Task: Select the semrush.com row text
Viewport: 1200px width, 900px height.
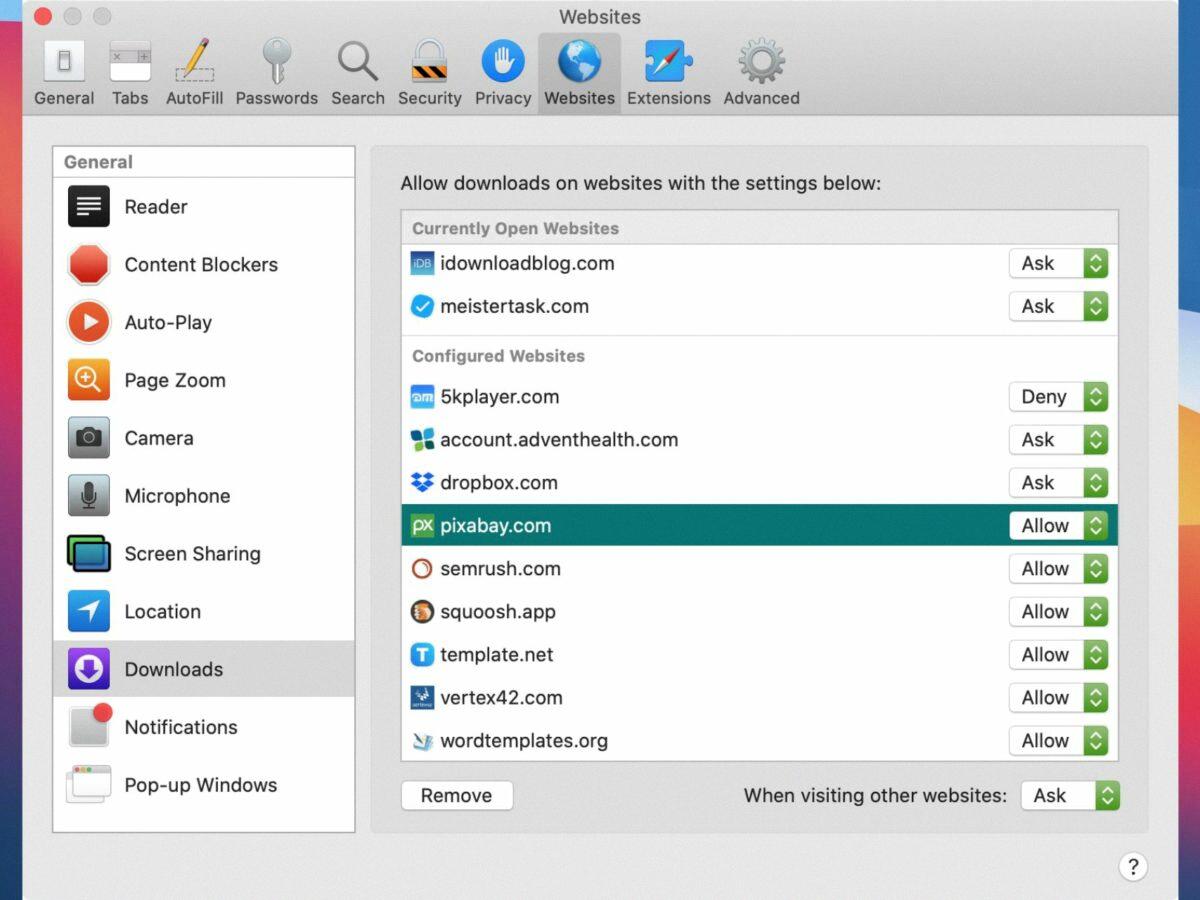Action: pyautogui.click(x=500, y=569)
